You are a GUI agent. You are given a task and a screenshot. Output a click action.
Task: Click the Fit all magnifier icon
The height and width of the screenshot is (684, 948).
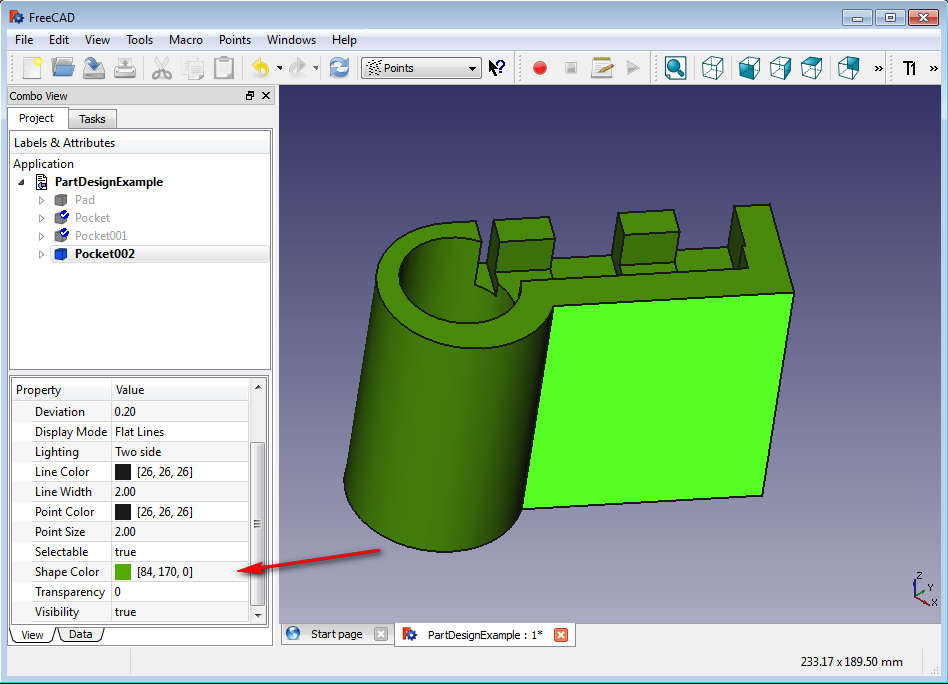676,68
